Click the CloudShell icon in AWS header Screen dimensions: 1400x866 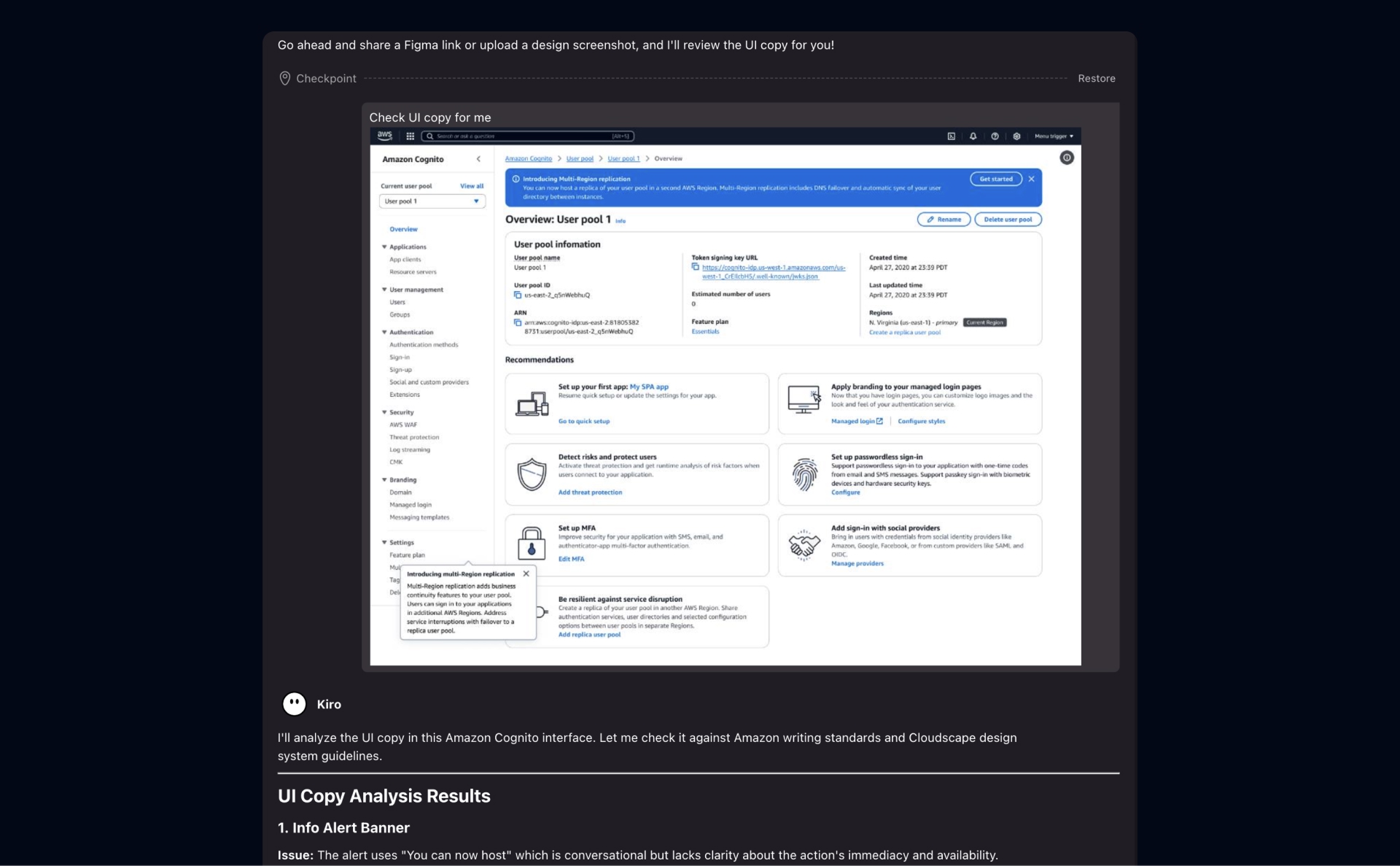coord(951,136)
